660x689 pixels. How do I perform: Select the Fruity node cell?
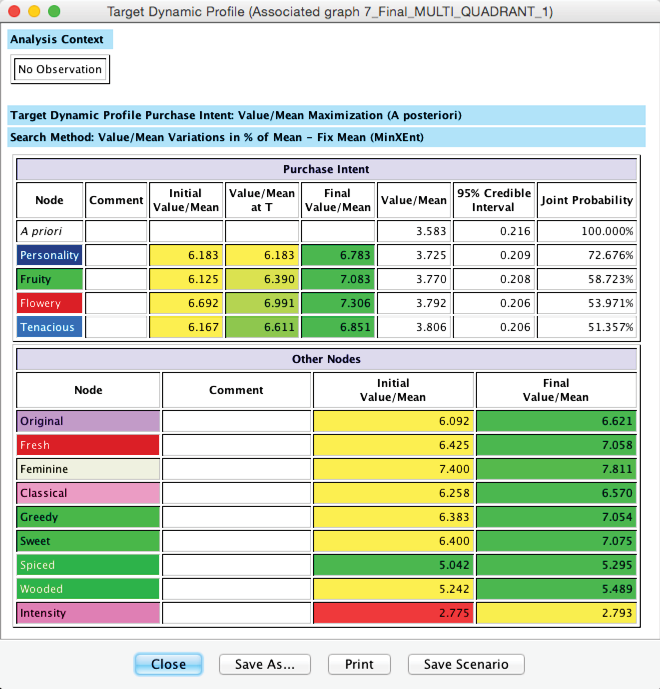pos(49,280)
